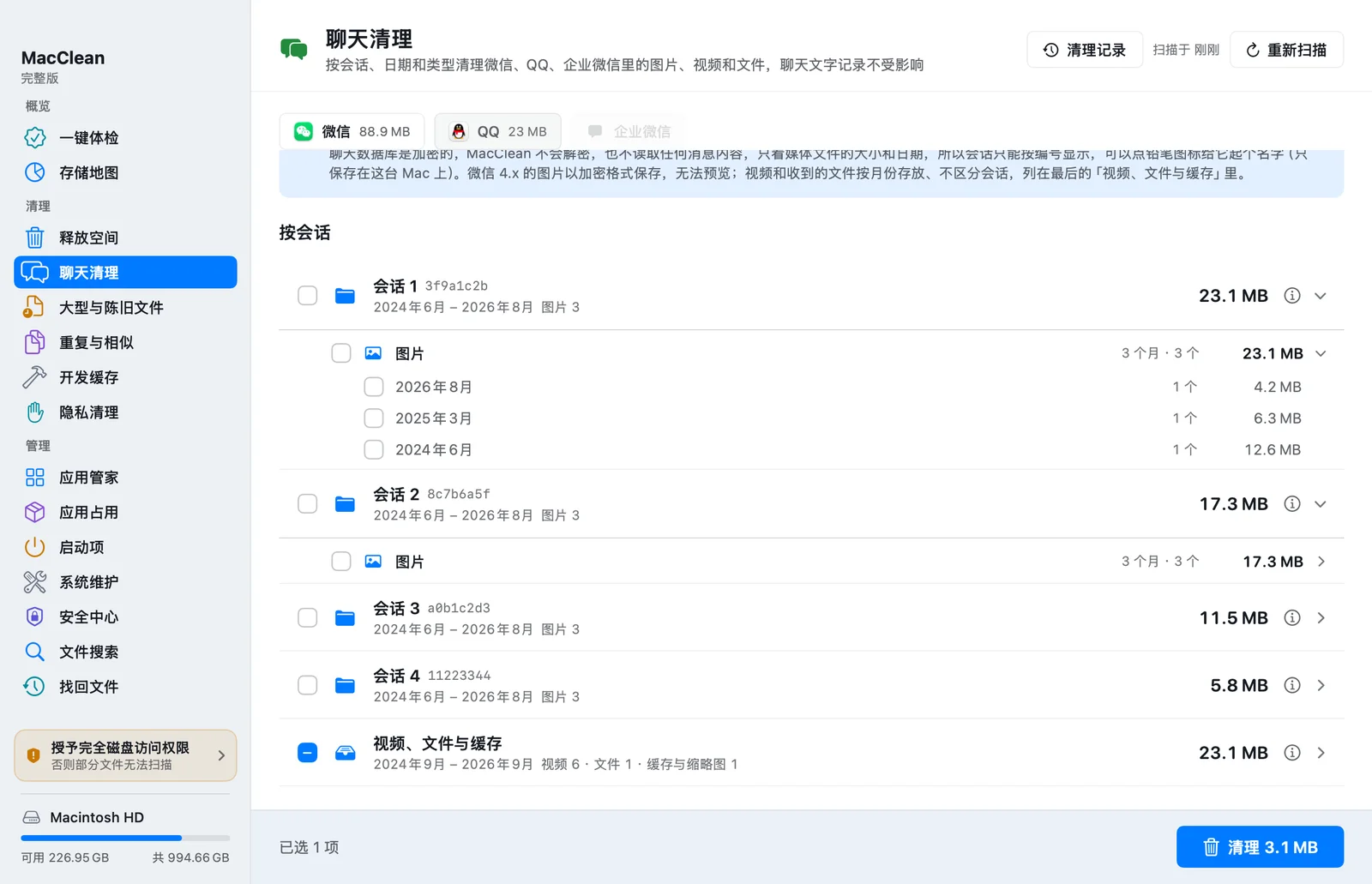1372x884 pixels.
Task: Click the 开发缓存 hammer icon
Action: pyautogui.click(x=35, y=377)
